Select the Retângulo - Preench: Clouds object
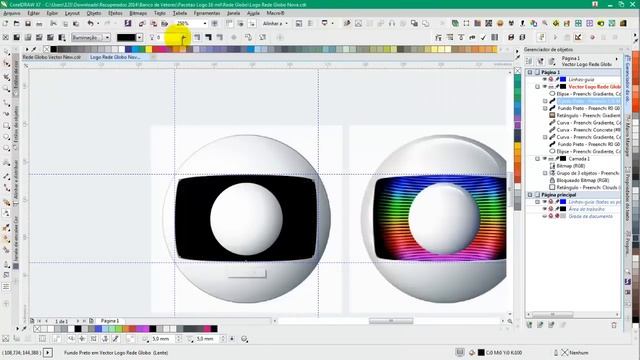 click(588, 187)
